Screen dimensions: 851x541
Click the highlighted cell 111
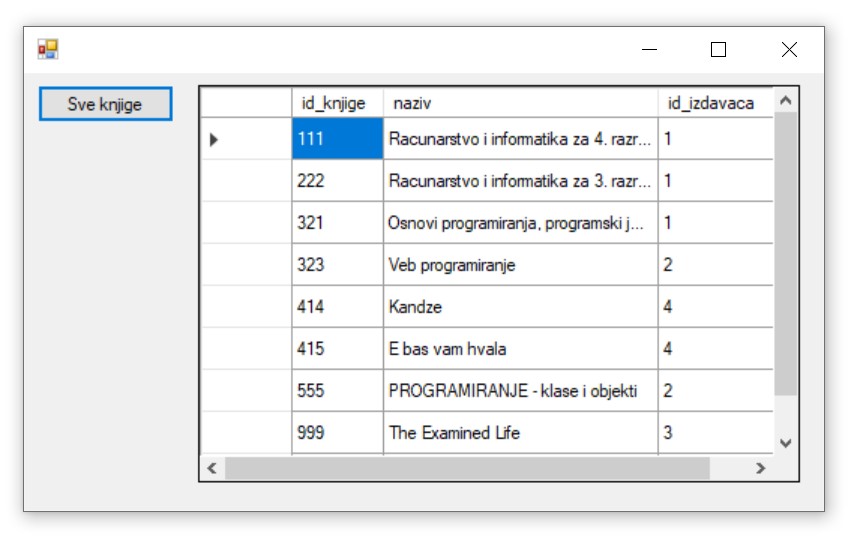point(337,139)
